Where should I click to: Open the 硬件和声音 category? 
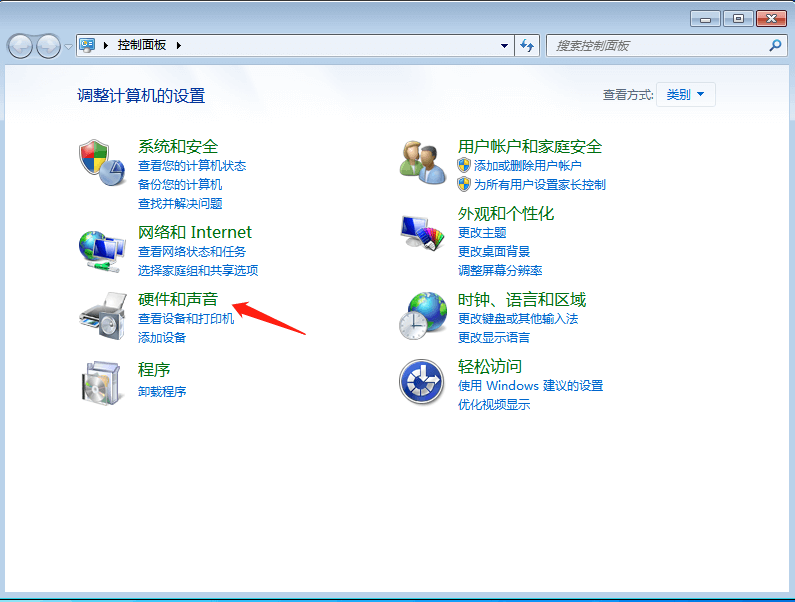(x=178, y=299)
